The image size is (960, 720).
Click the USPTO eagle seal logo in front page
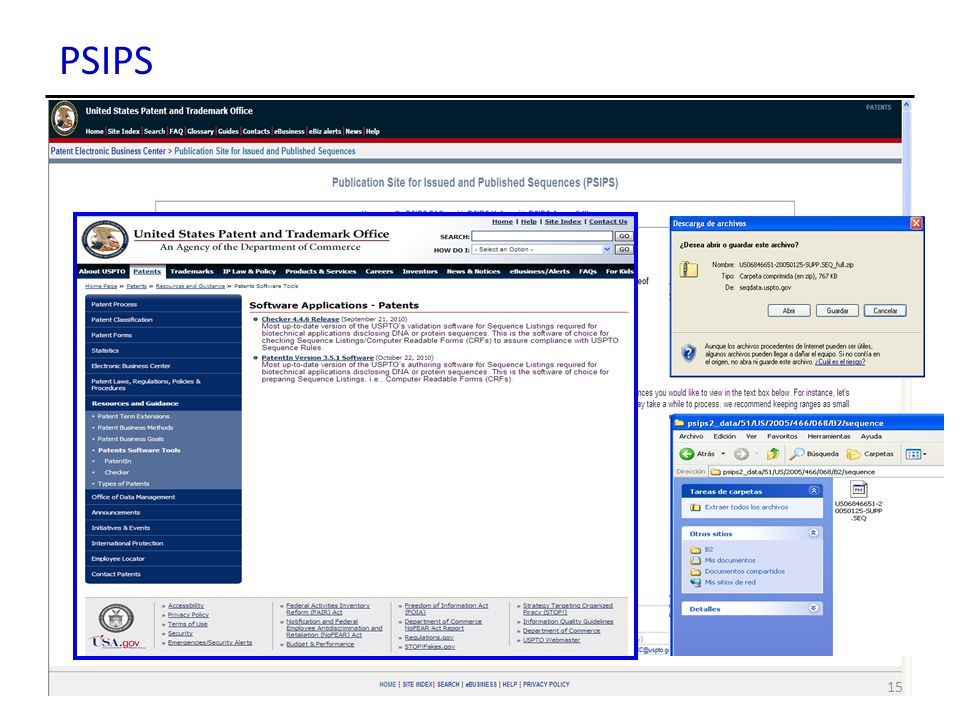(105, 239)
